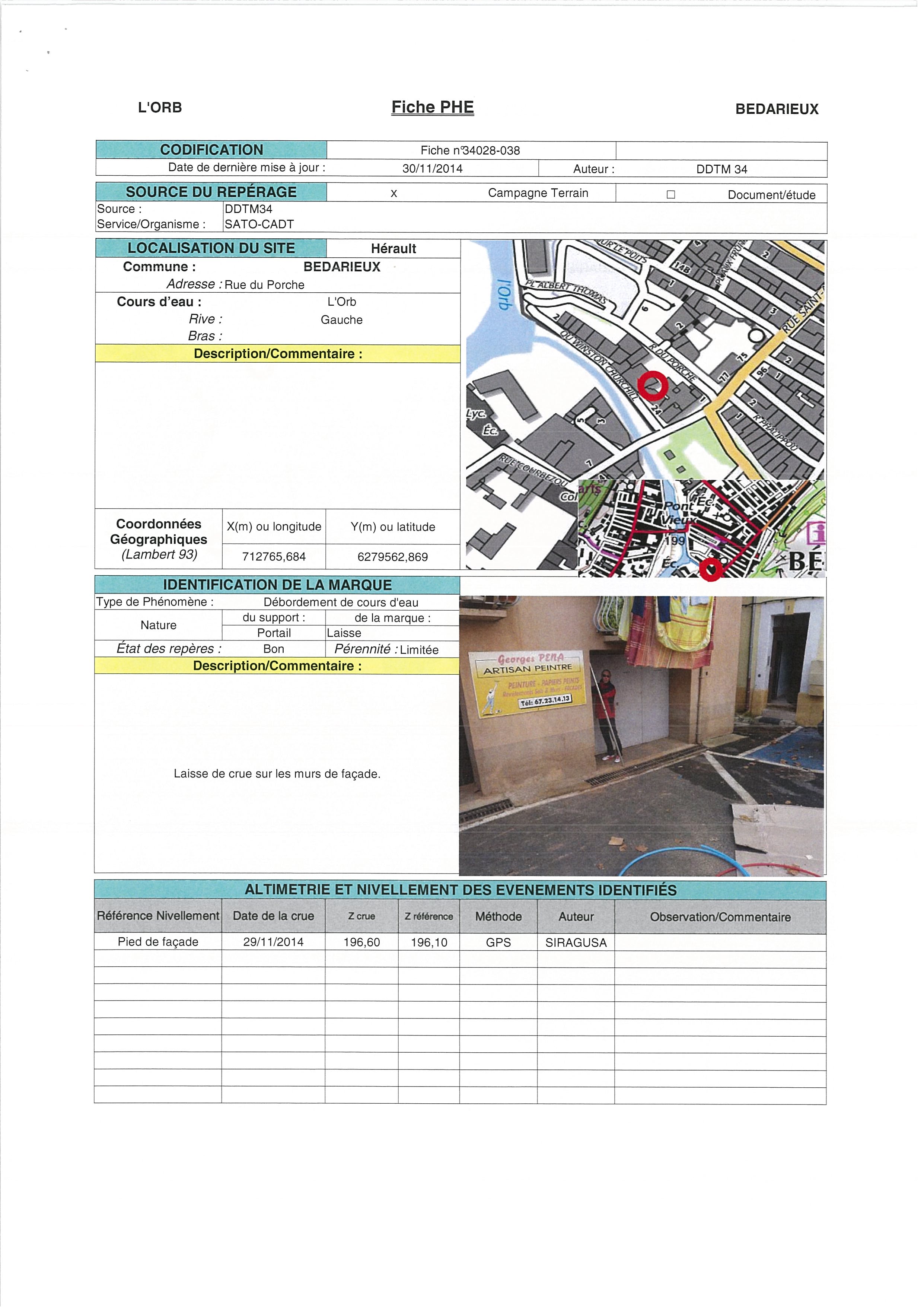
Task: Click "Débordement de cours d'eau" value
Action: pos(341,602)
